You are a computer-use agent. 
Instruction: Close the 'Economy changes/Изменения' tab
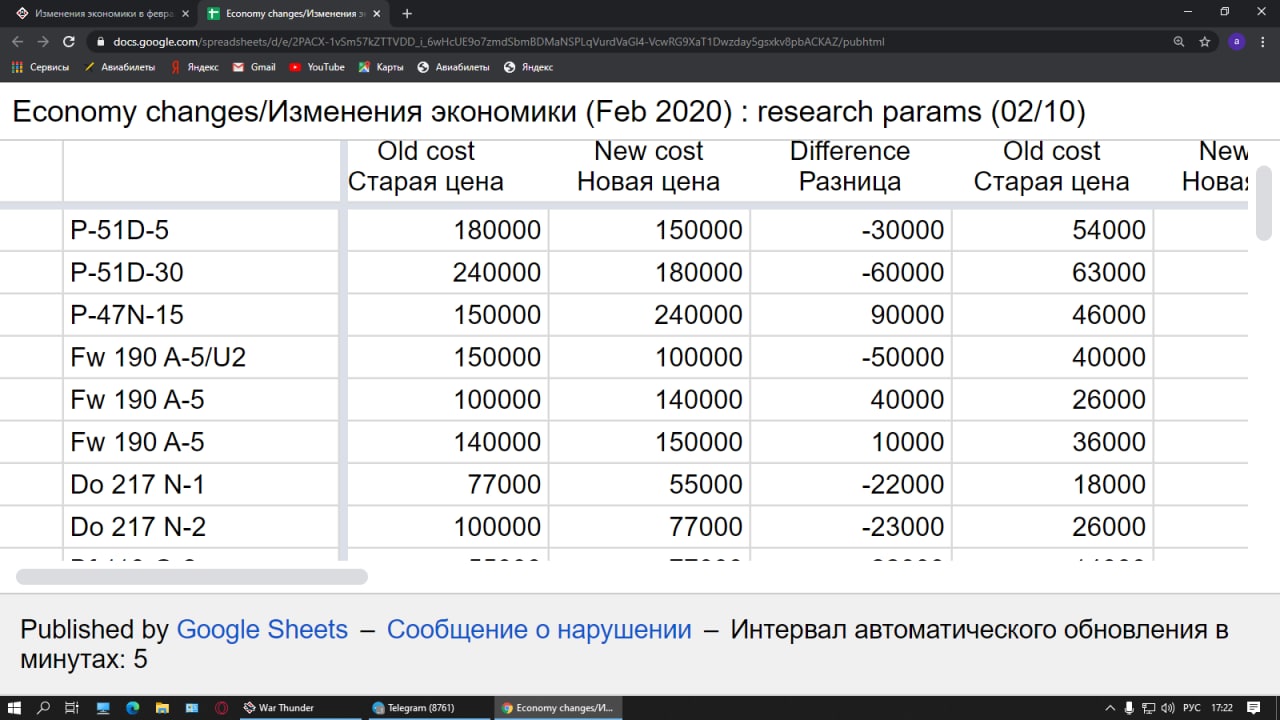(x=376, y=14)
